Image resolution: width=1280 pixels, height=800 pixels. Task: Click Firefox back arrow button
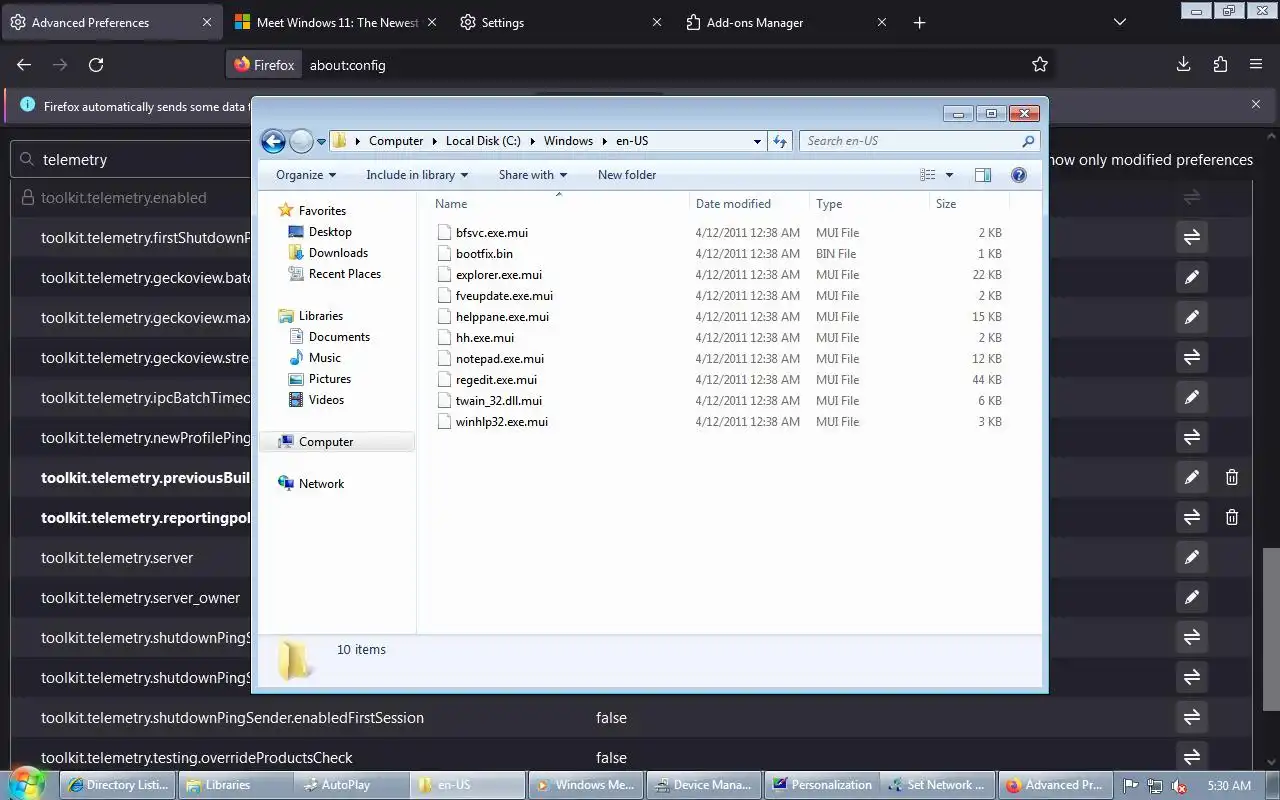point(24,64)
